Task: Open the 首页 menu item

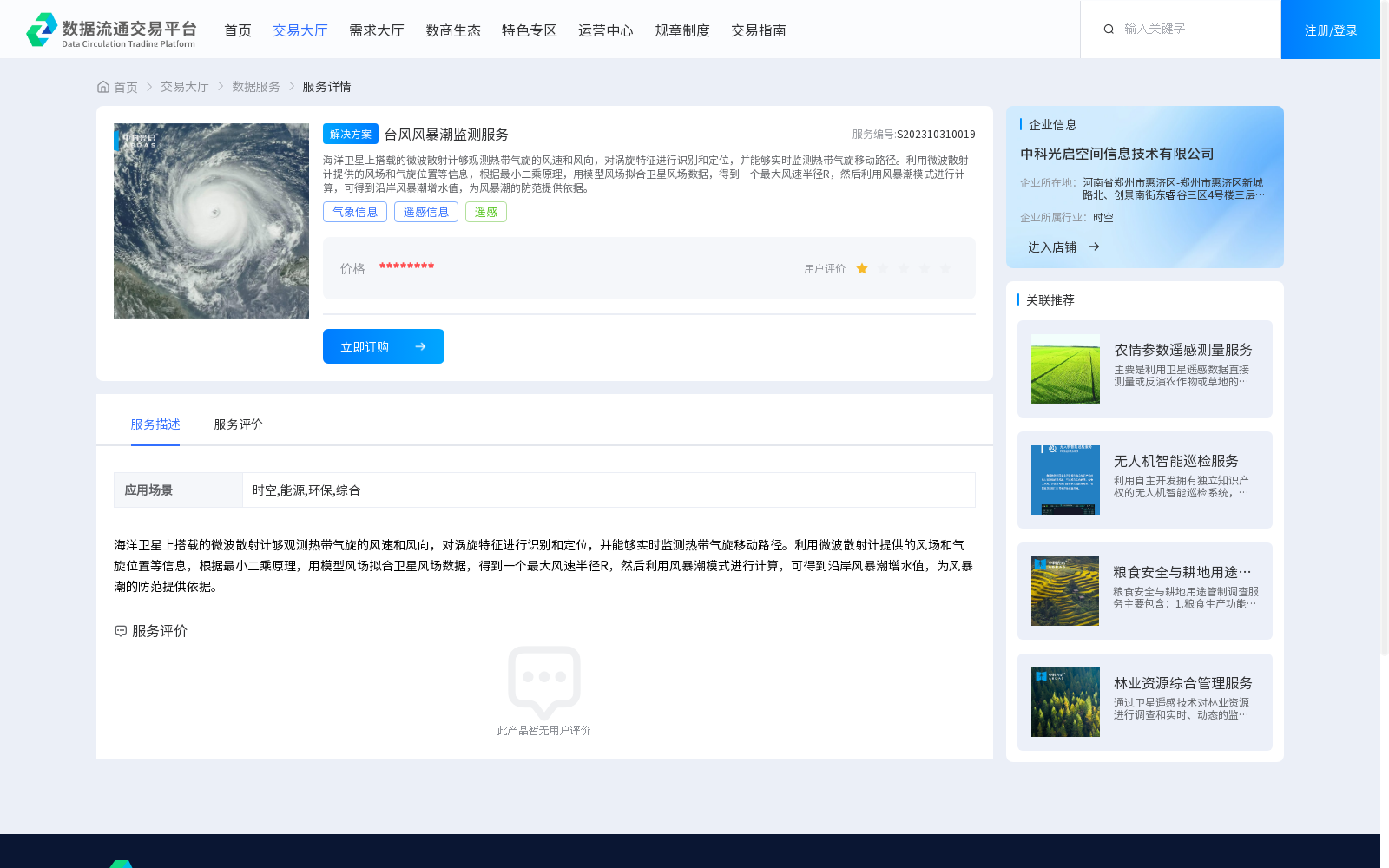Action: [238, 30]
